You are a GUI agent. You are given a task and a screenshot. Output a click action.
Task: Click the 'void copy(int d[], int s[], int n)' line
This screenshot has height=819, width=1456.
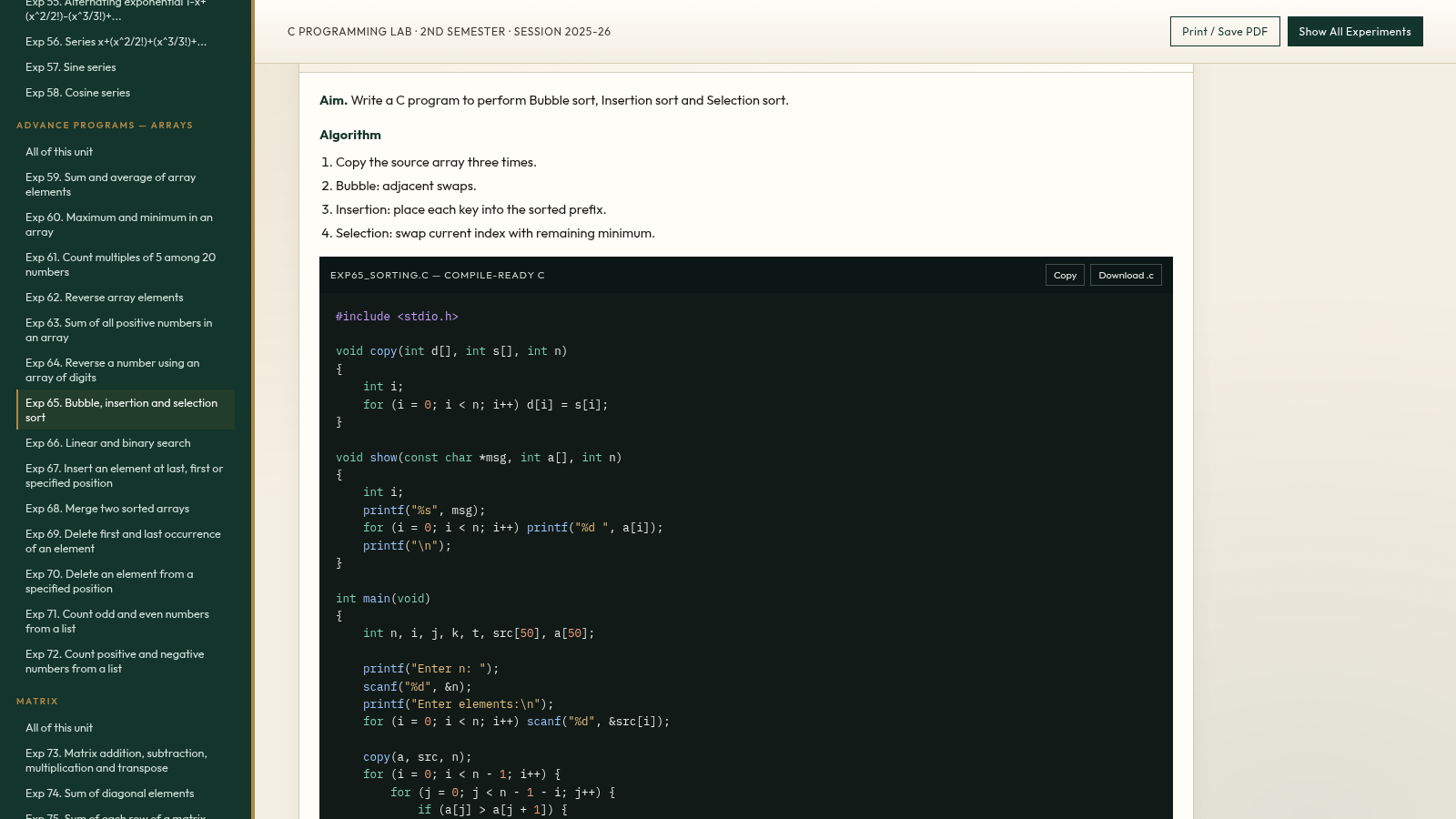click(451, 351)
